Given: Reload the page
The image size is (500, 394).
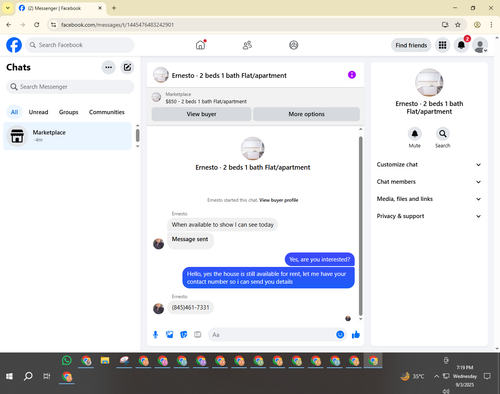Looking at the screenshot, I should click(37, 25).
